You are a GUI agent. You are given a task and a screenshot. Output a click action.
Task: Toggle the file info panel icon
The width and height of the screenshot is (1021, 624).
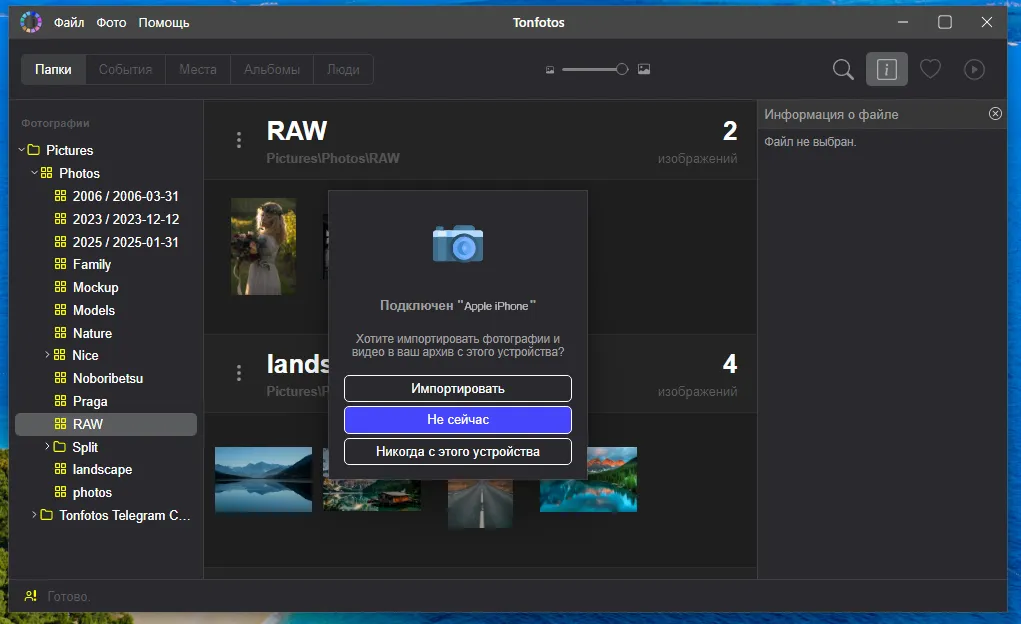(886, 69)
